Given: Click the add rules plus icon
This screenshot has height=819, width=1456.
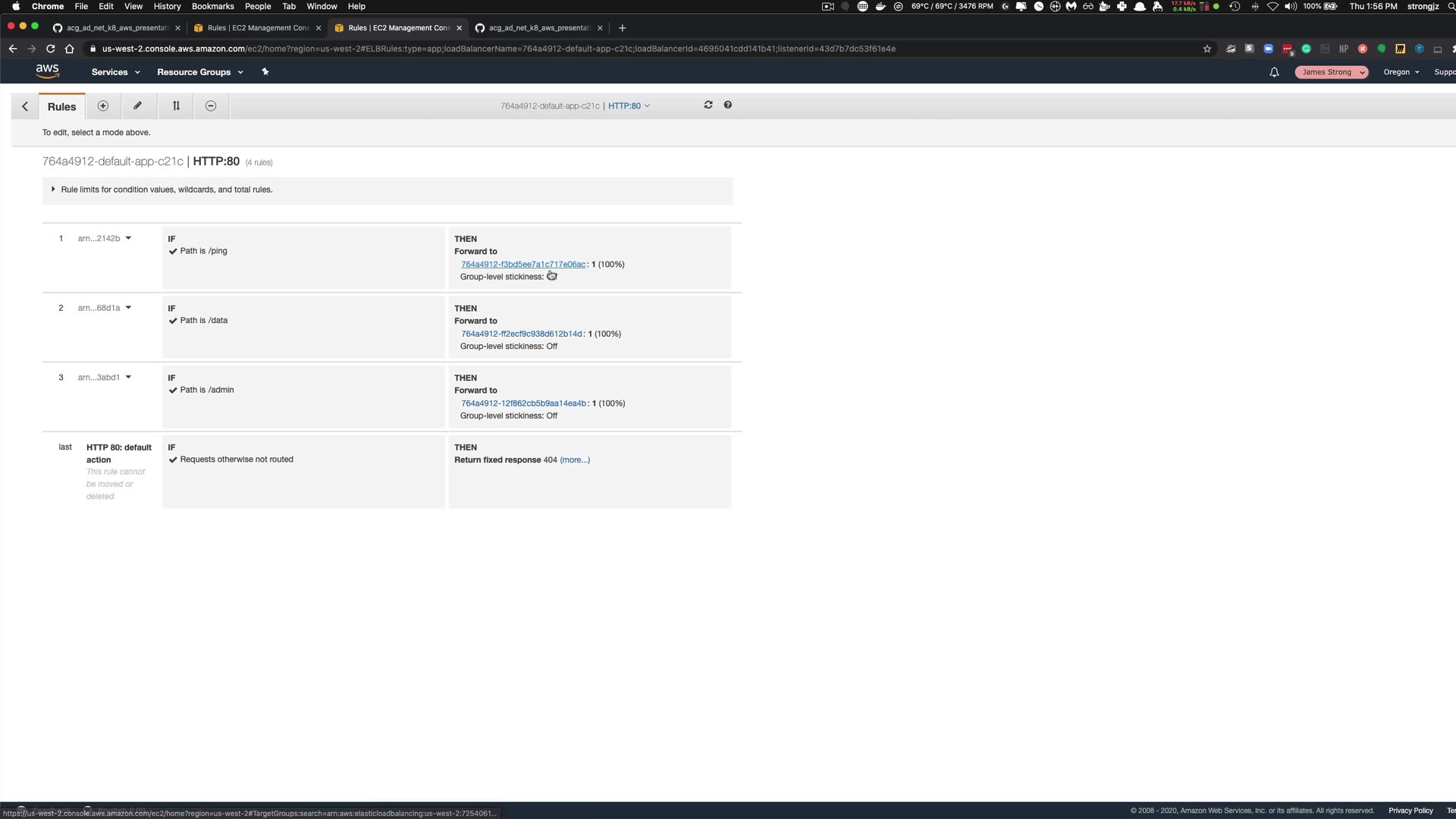Looking at the screenshot, I should (103, 106).
